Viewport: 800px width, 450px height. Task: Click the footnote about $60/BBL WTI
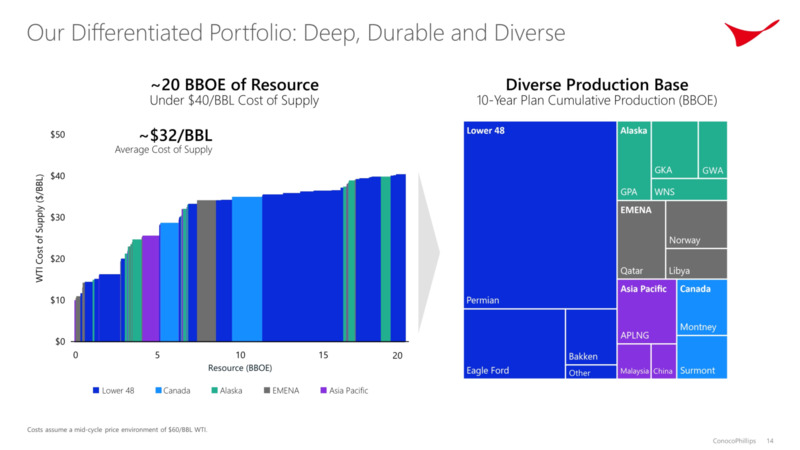[x=117, y=430]
